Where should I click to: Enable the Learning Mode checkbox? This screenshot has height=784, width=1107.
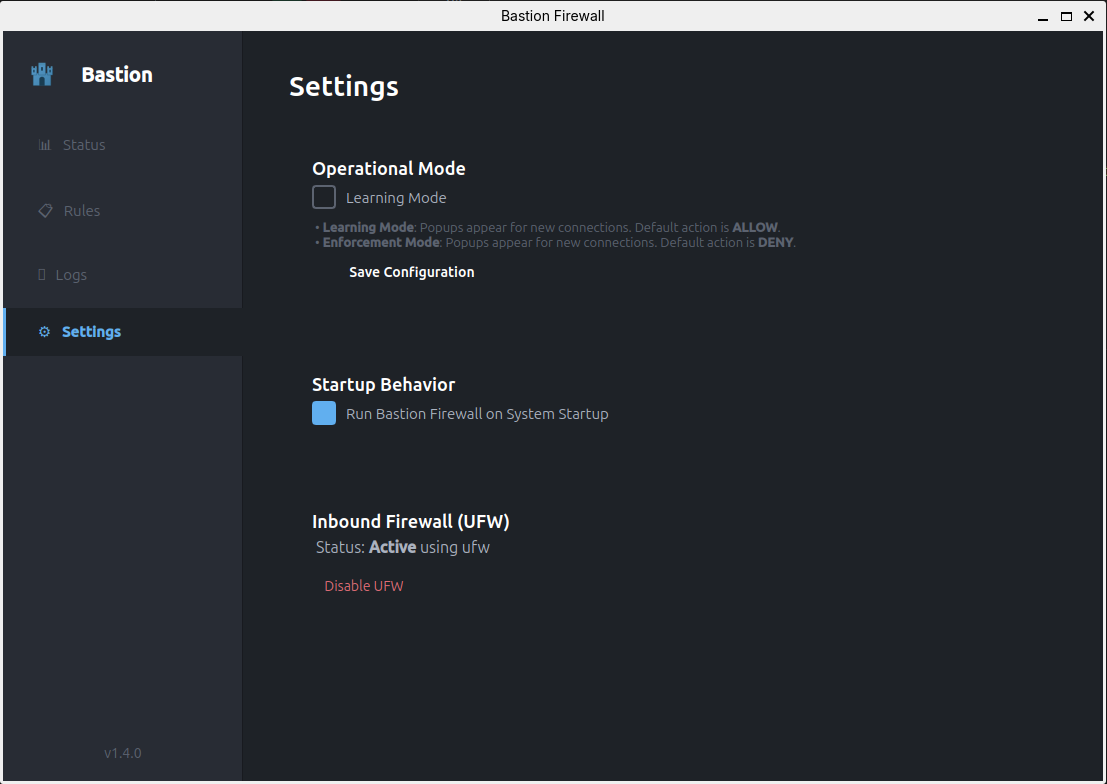tap(324, 197)
